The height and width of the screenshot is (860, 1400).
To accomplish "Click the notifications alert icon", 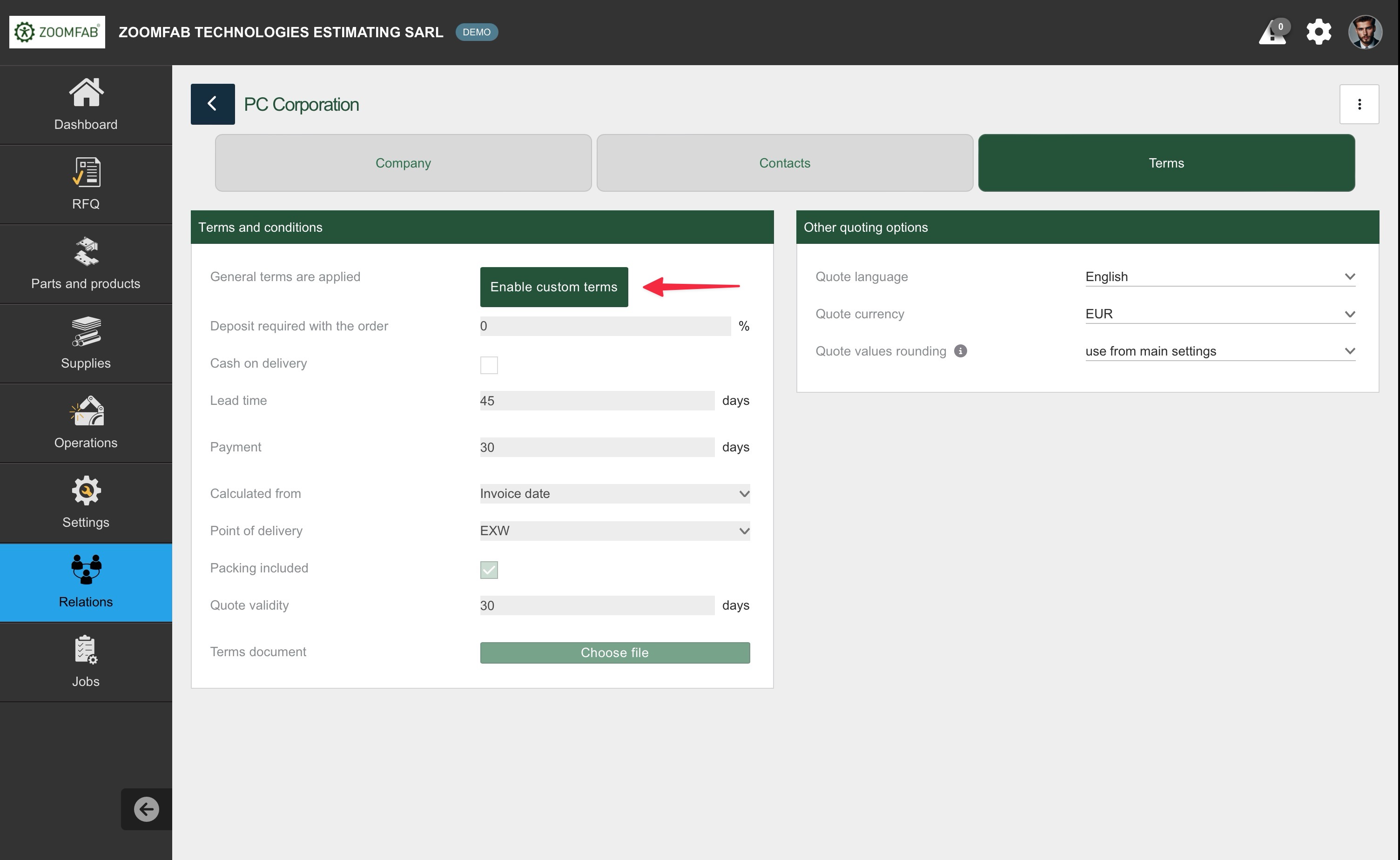I will [1272, 33].
